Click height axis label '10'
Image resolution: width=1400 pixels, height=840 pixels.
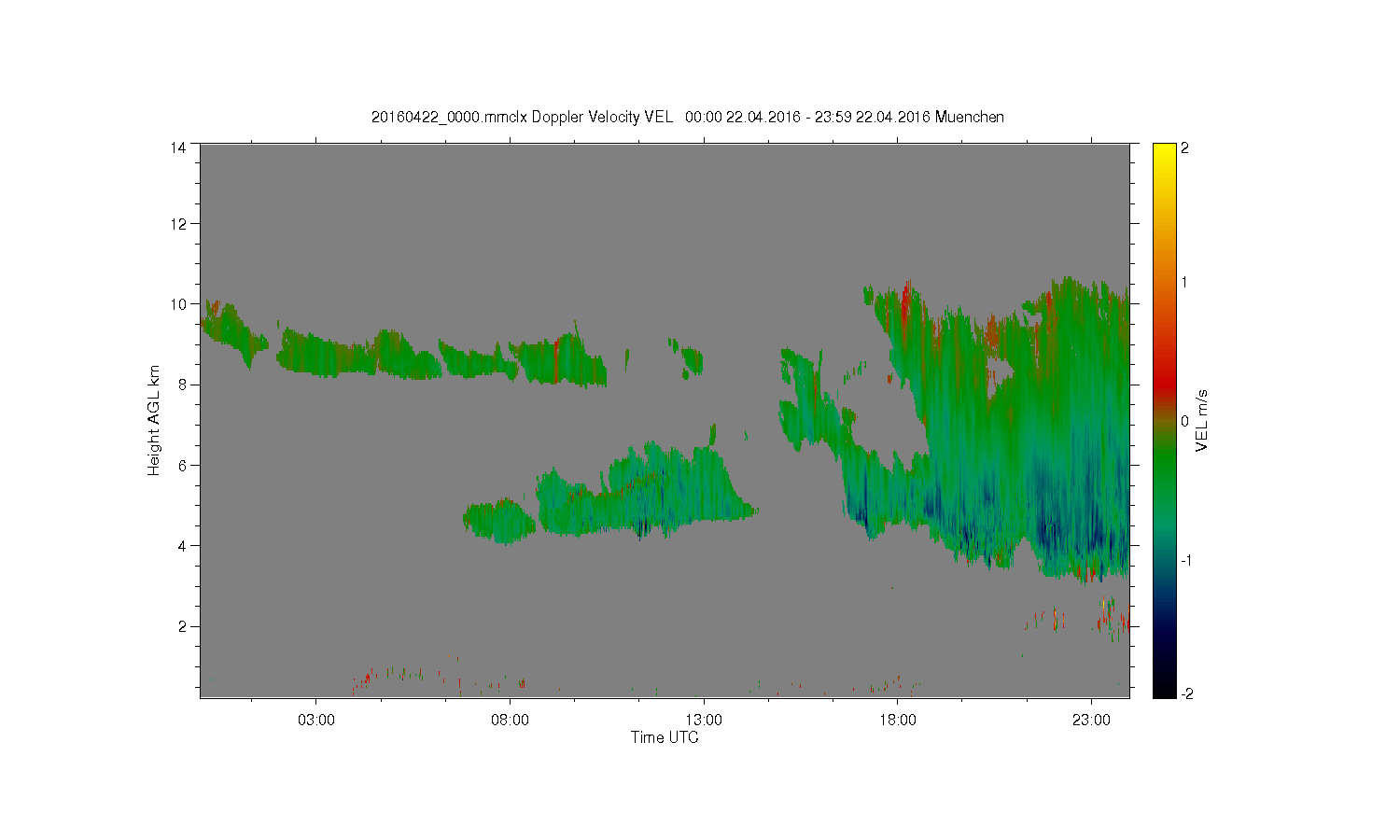coord(178,304)
